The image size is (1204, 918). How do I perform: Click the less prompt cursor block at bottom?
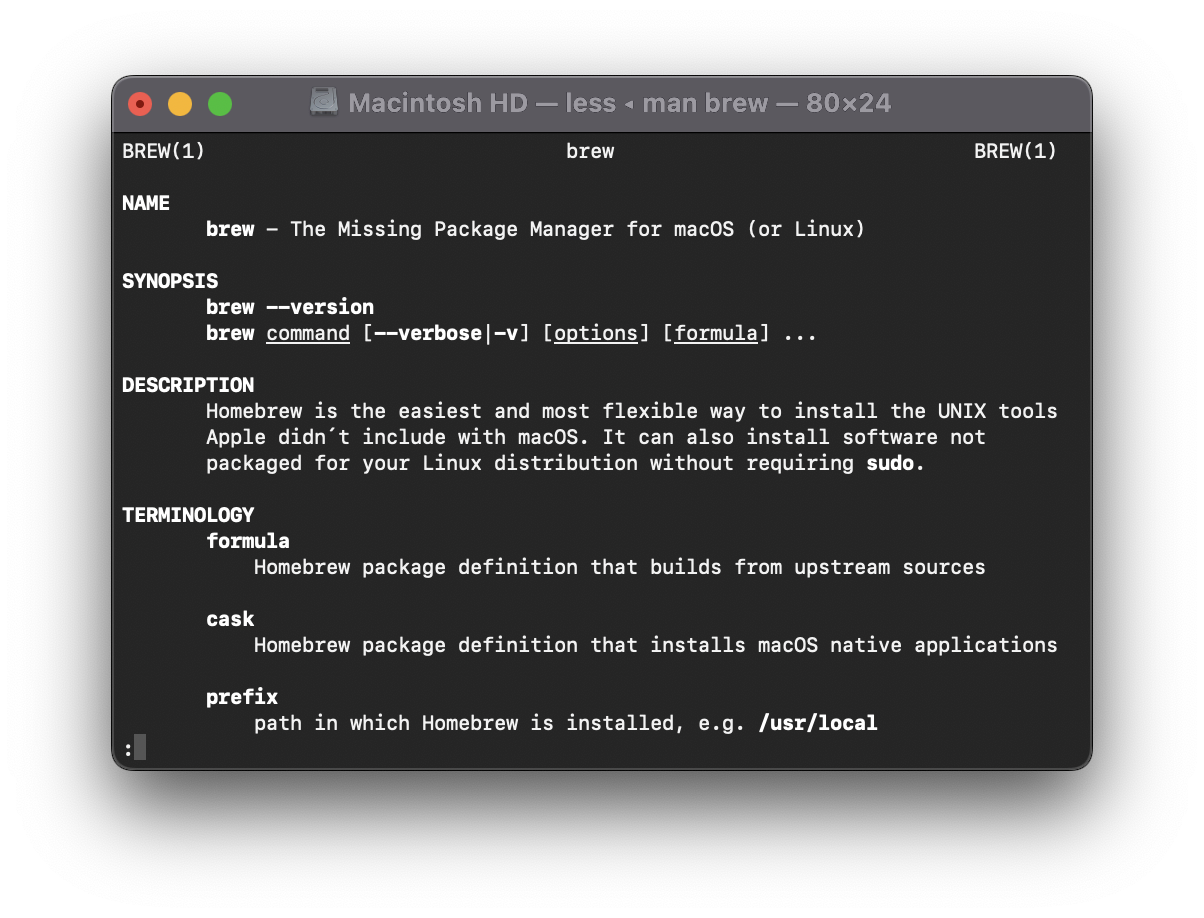pos(140,747)
